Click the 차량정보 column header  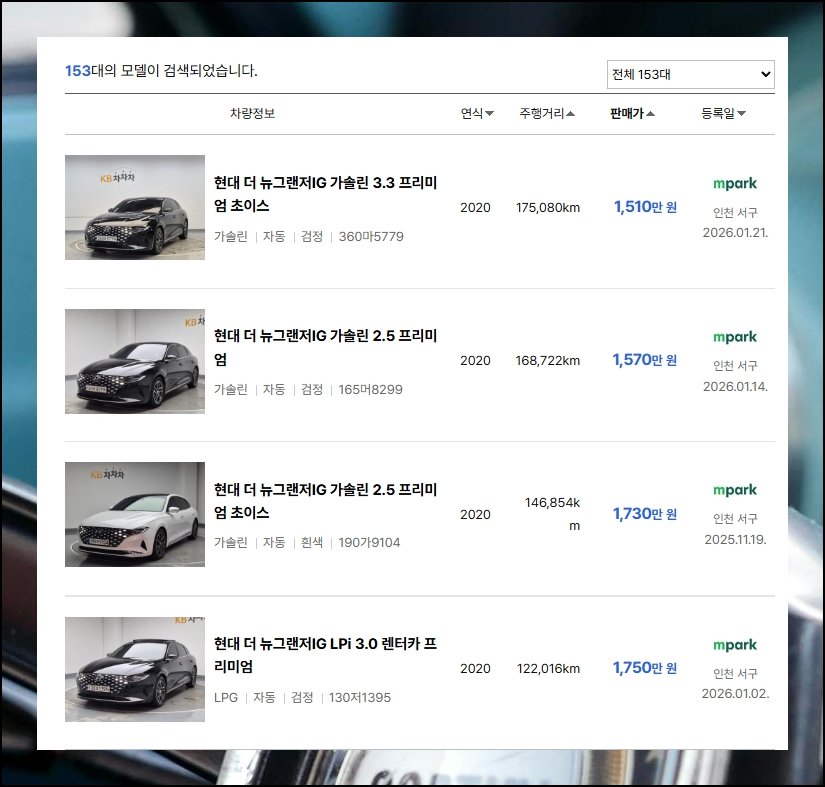click(252, 113)
